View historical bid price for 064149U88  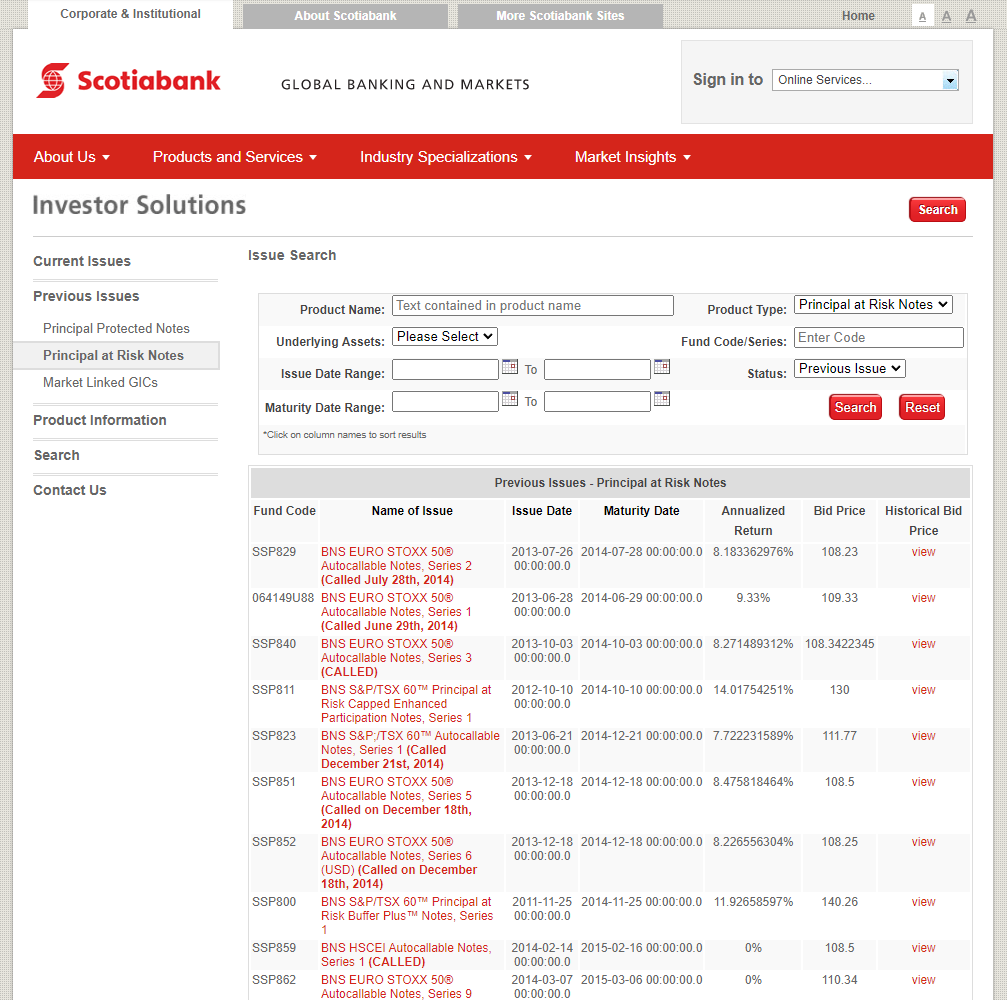[923, 598]
